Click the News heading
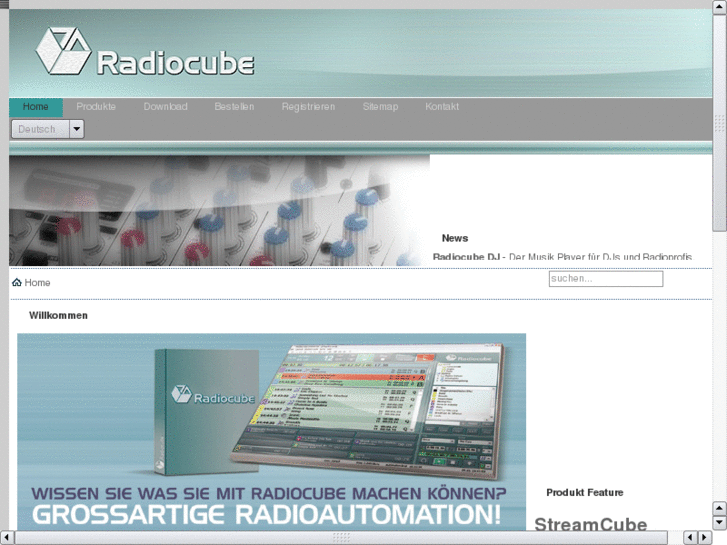 click(x=455, y=238)
